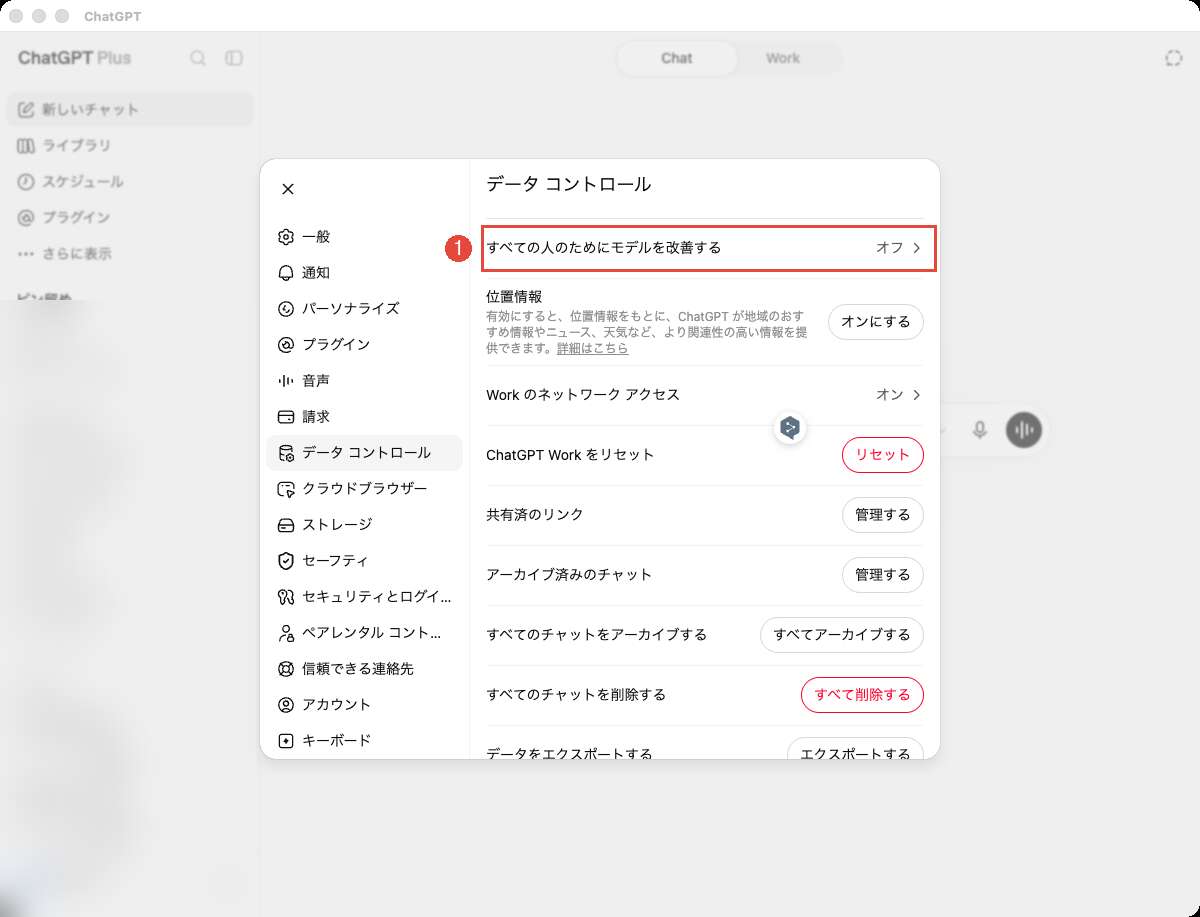Viewport: 1200px width, 917px height.
Task: Click the パーソナライズ icon
Action: 286,309
